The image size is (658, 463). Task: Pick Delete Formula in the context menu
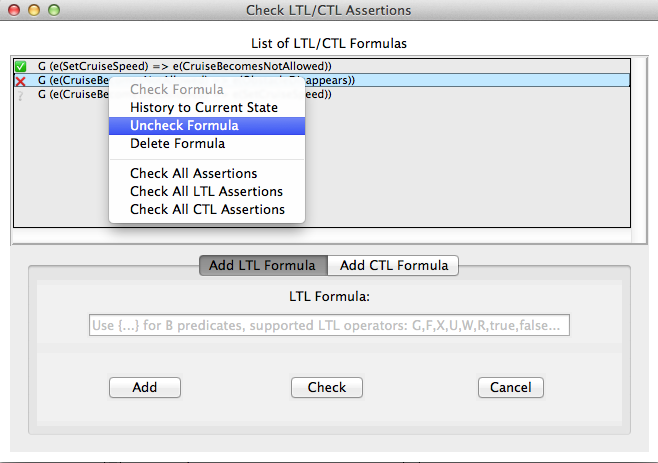click(177, 143)
